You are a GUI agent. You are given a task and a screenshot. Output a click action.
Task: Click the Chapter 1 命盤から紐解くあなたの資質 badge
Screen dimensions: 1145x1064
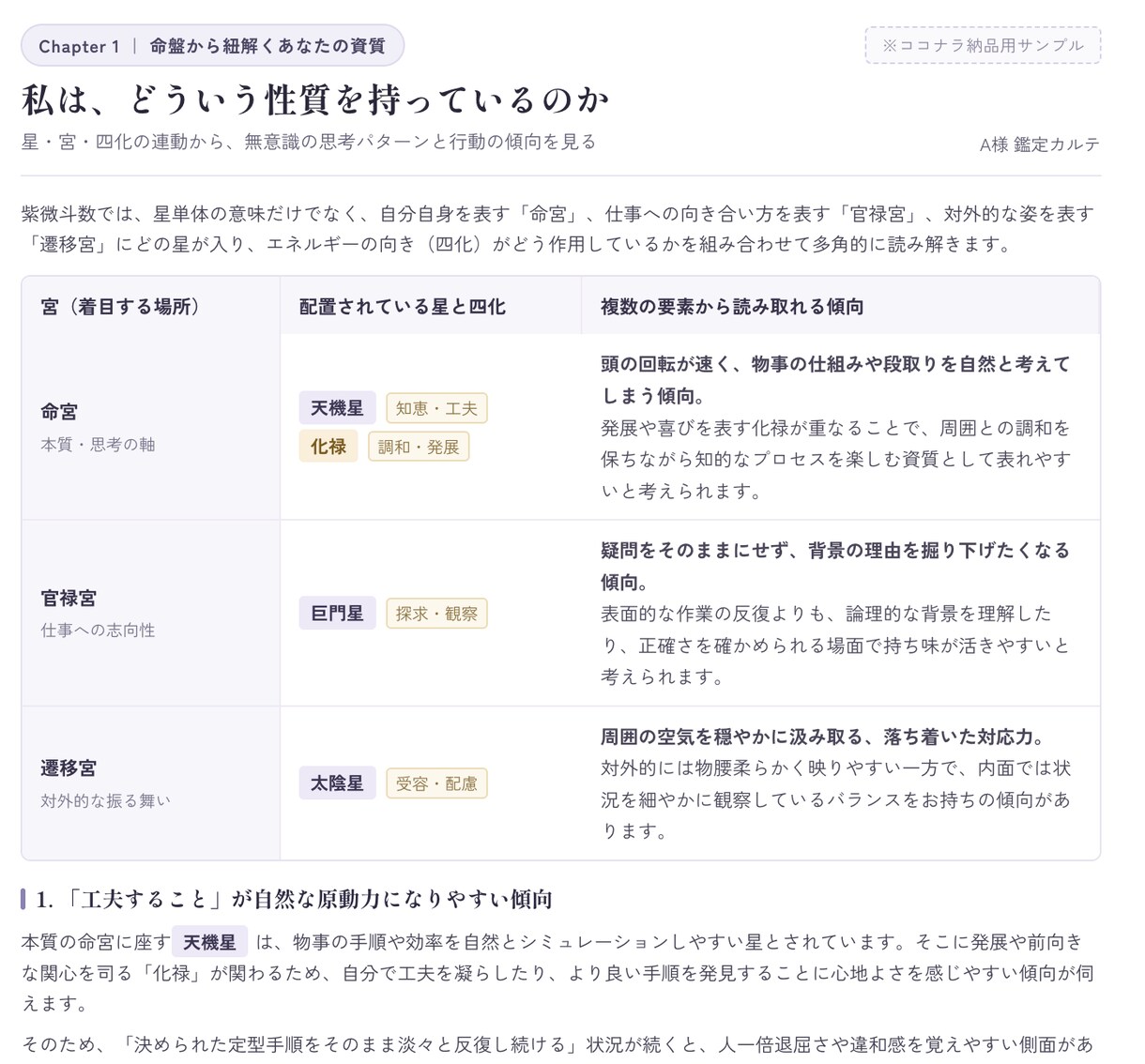(x=212, y=46)
